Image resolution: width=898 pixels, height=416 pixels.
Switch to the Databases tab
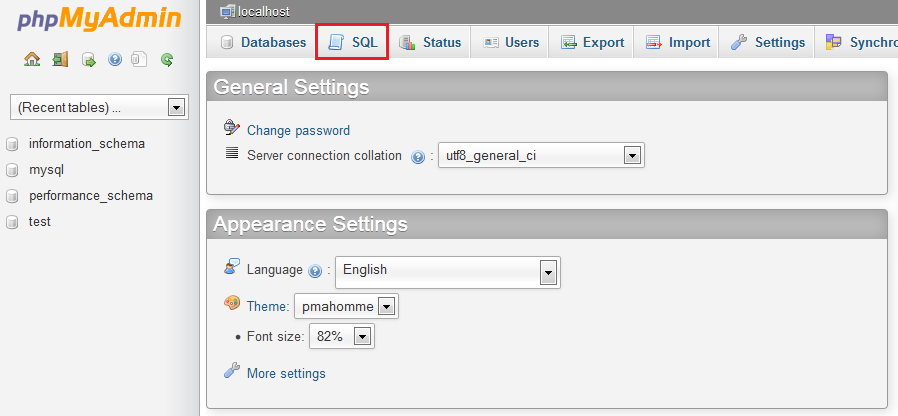coord(263,42)
